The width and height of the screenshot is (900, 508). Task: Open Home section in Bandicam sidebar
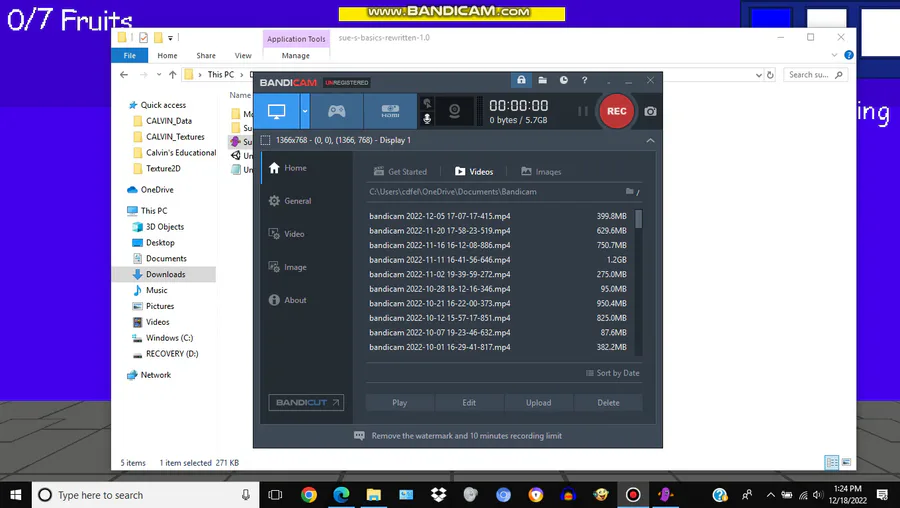[307, 168]
